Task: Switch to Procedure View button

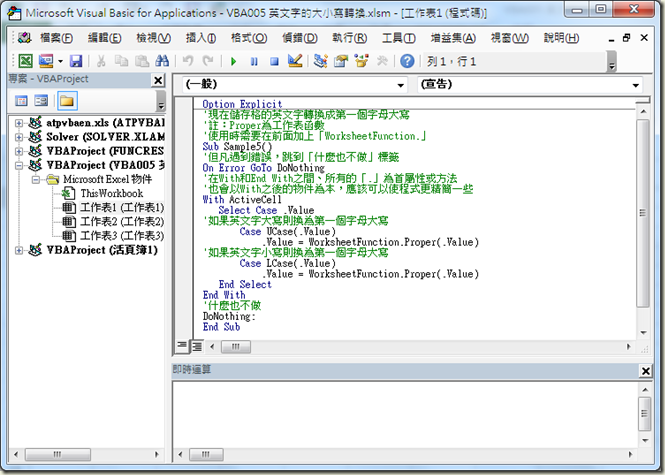Action: coord(182,346)
